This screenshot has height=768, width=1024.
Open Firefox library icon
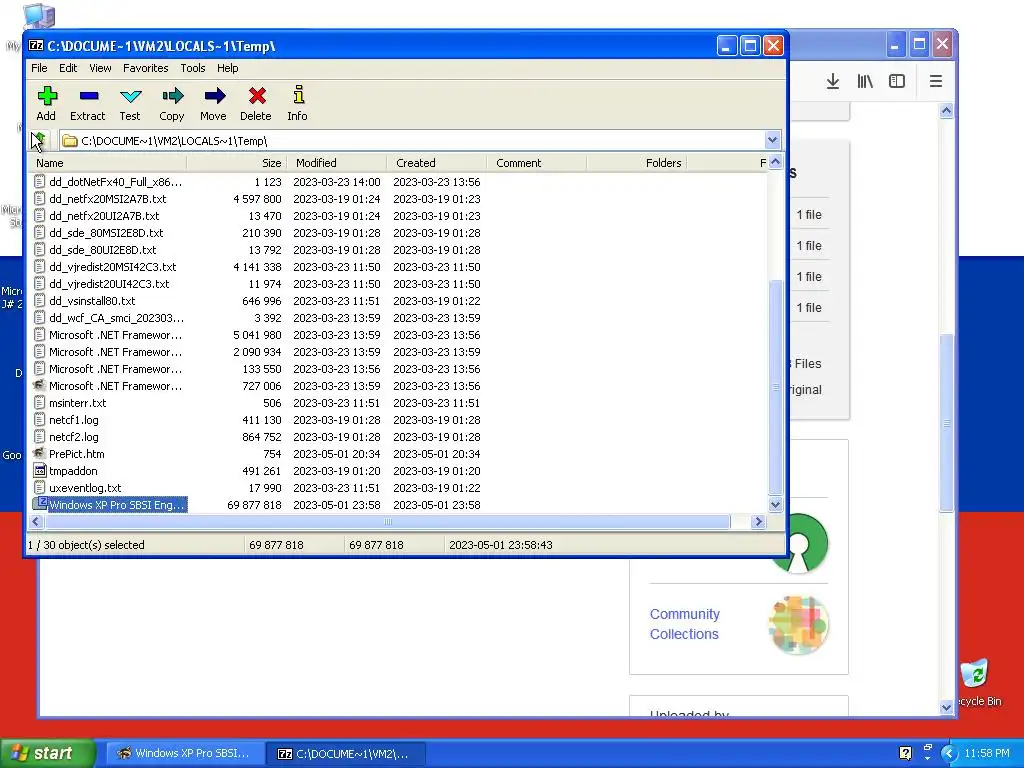pyautogui.click(x=865, y=81)
